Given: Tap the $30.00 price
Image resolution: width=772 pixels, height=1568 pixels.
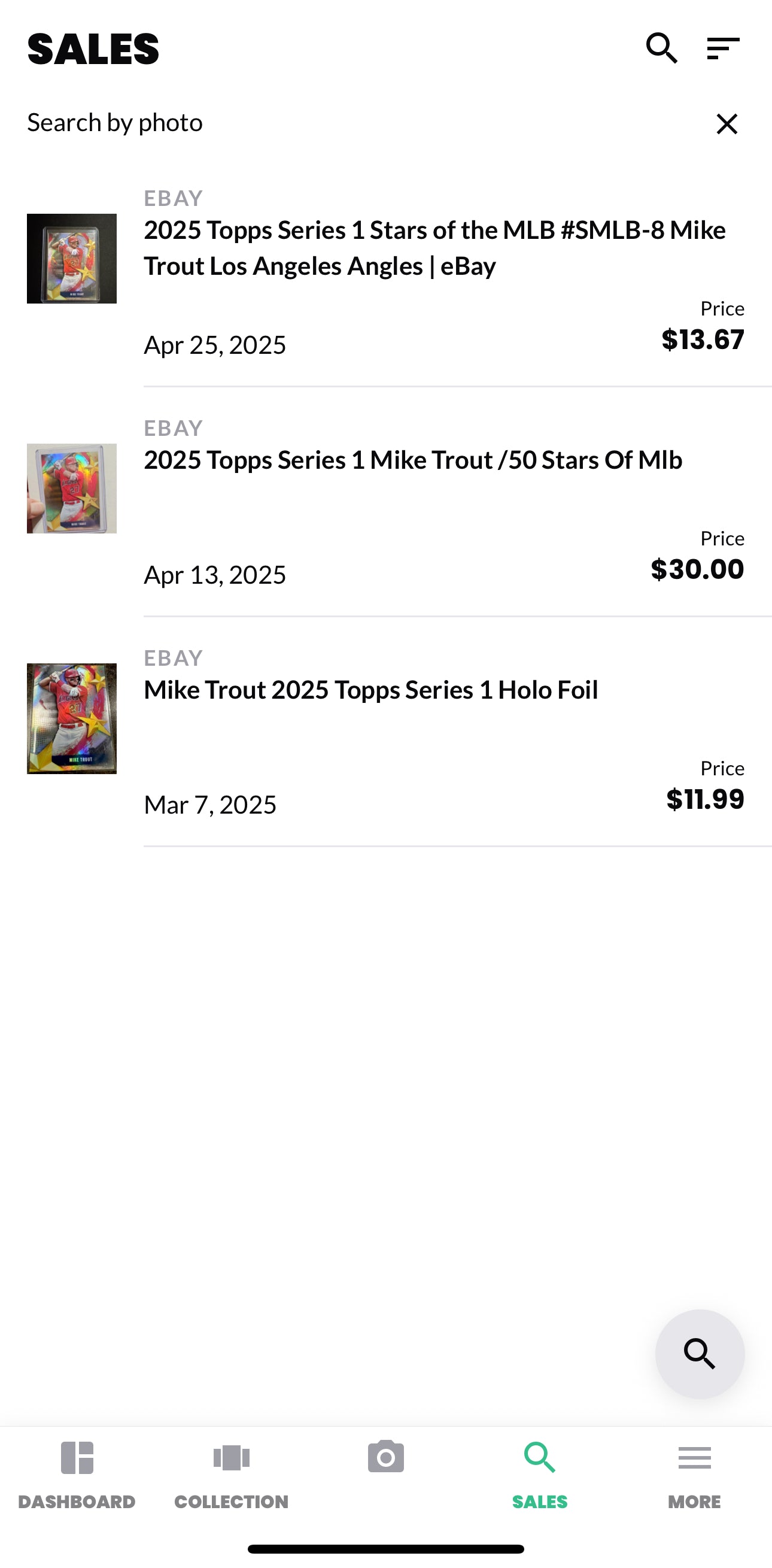Looking at the screenshot, I should click(697, 569).
